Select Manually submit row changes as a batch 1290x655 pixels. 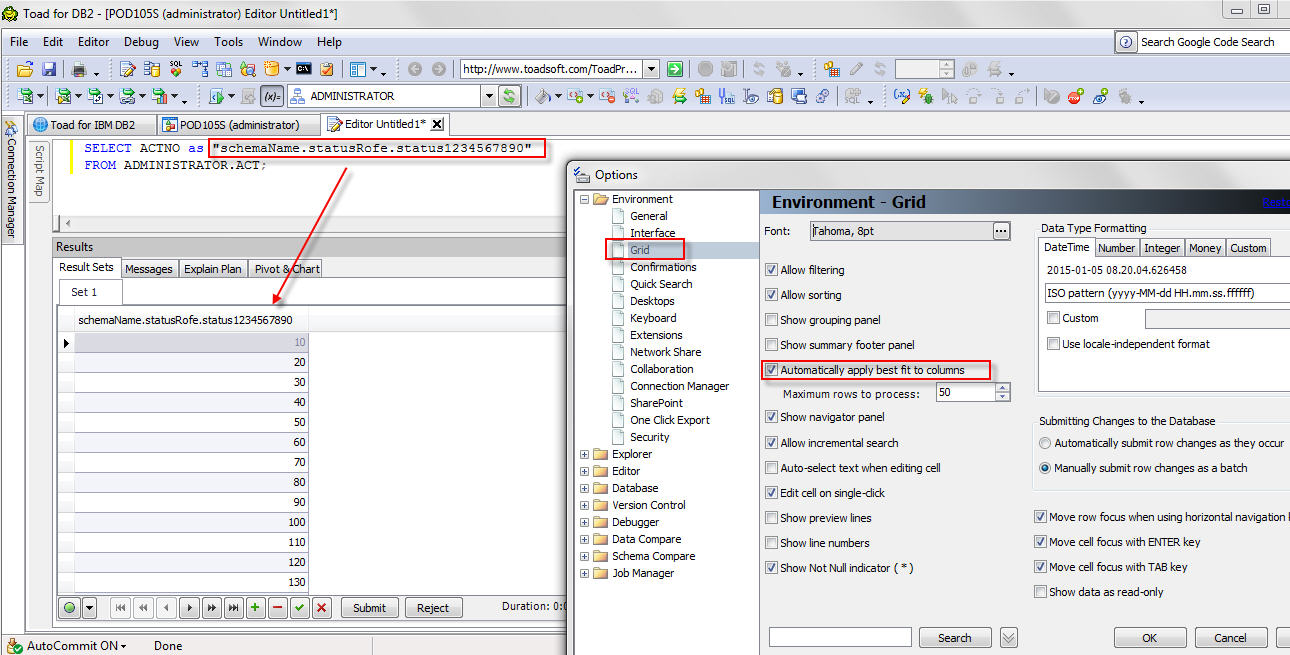tap(1045, 468)
